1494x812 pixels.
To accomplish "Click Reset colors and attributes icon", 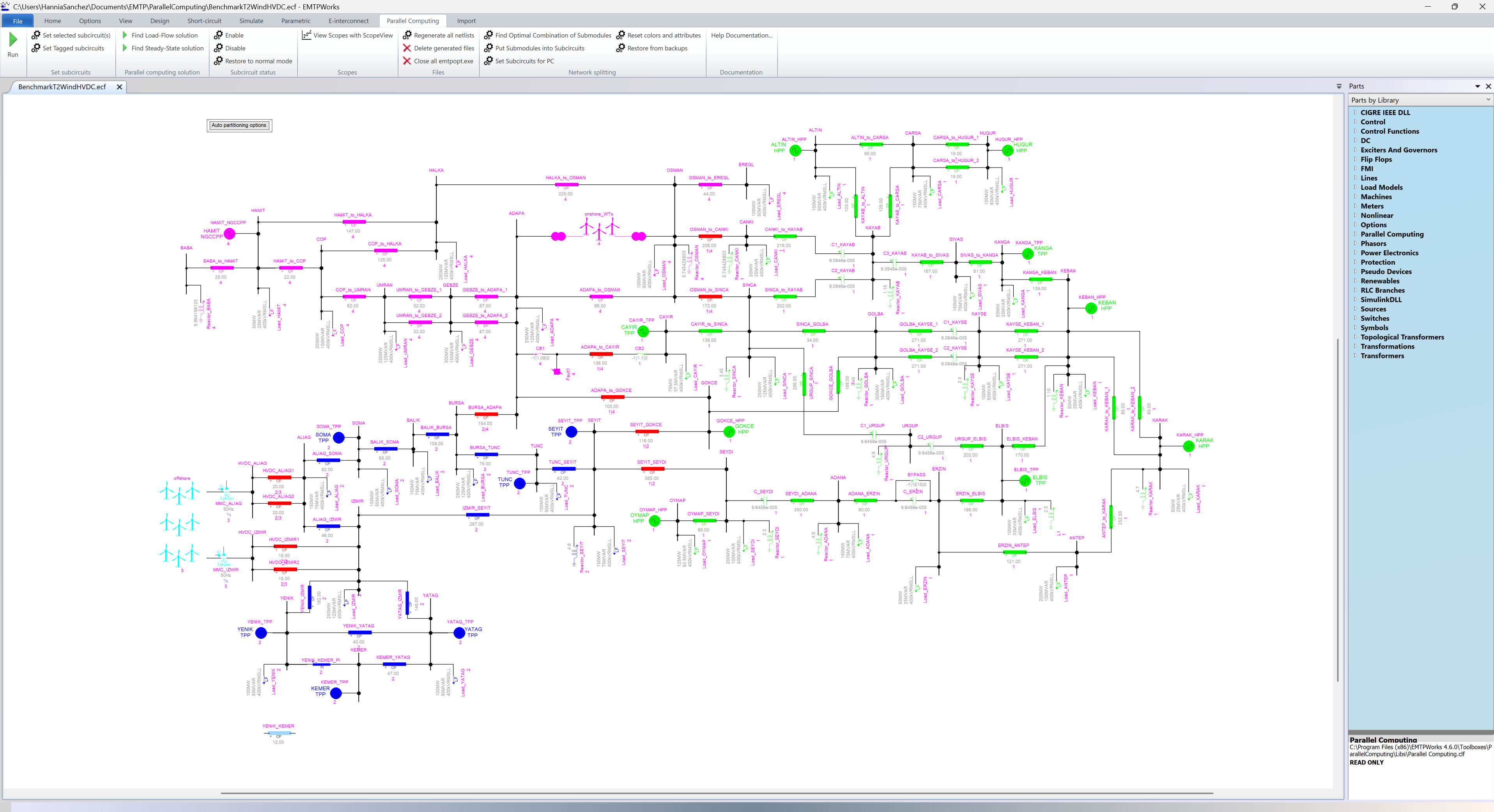I will [x=621, y=35].
